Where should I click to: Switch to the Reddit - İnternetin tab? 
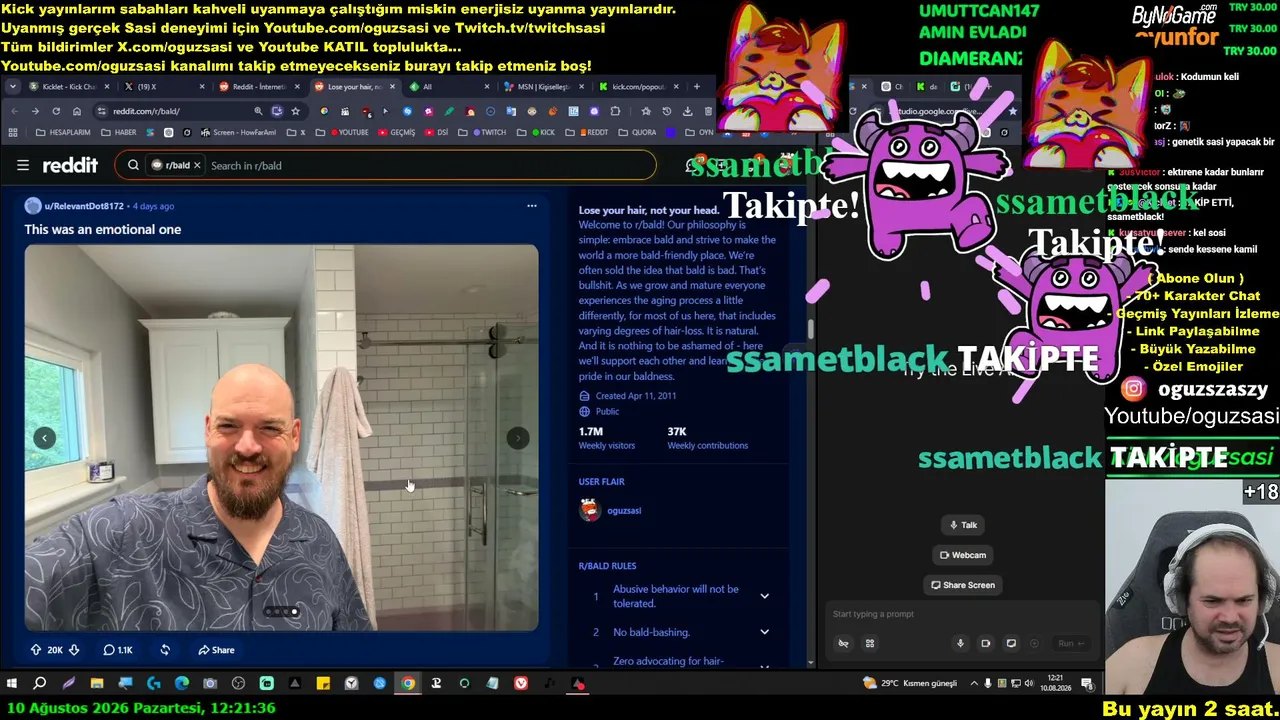tap(257, 87)
